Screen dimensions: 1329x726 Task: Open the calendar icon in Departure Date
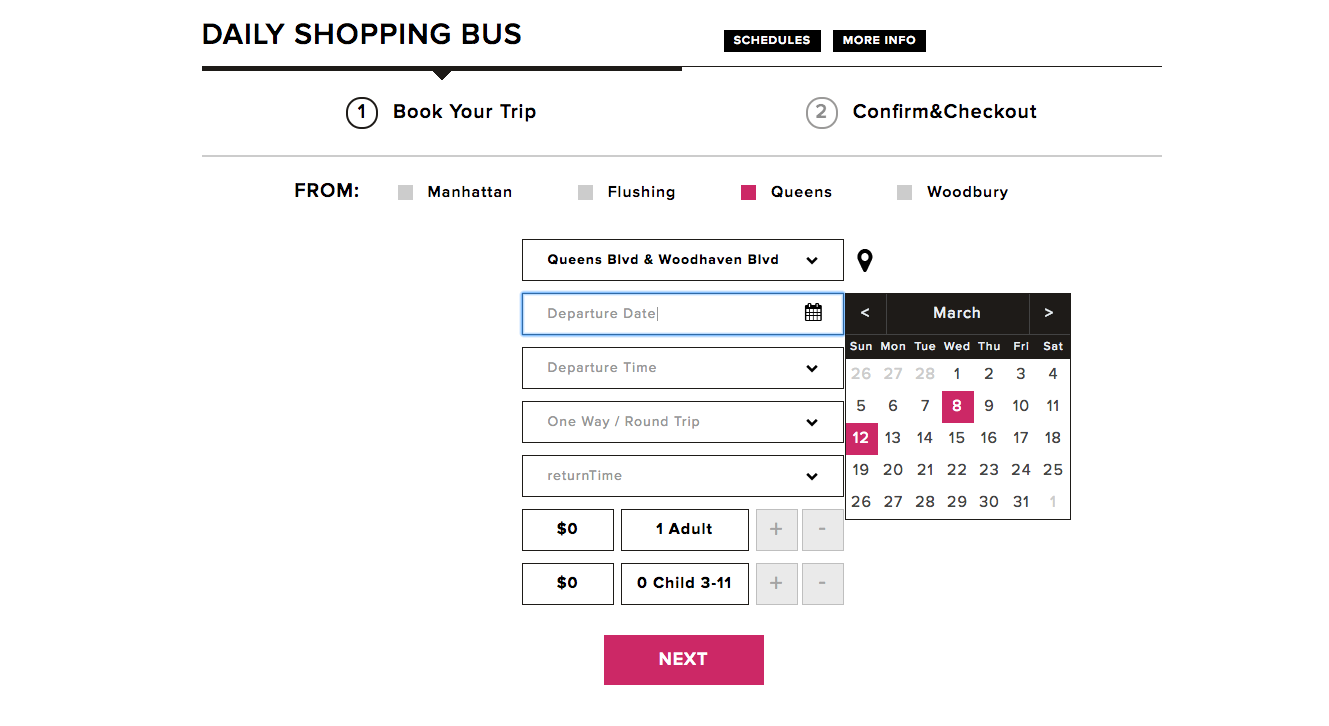pyautogui.click(x=813, y=313)
